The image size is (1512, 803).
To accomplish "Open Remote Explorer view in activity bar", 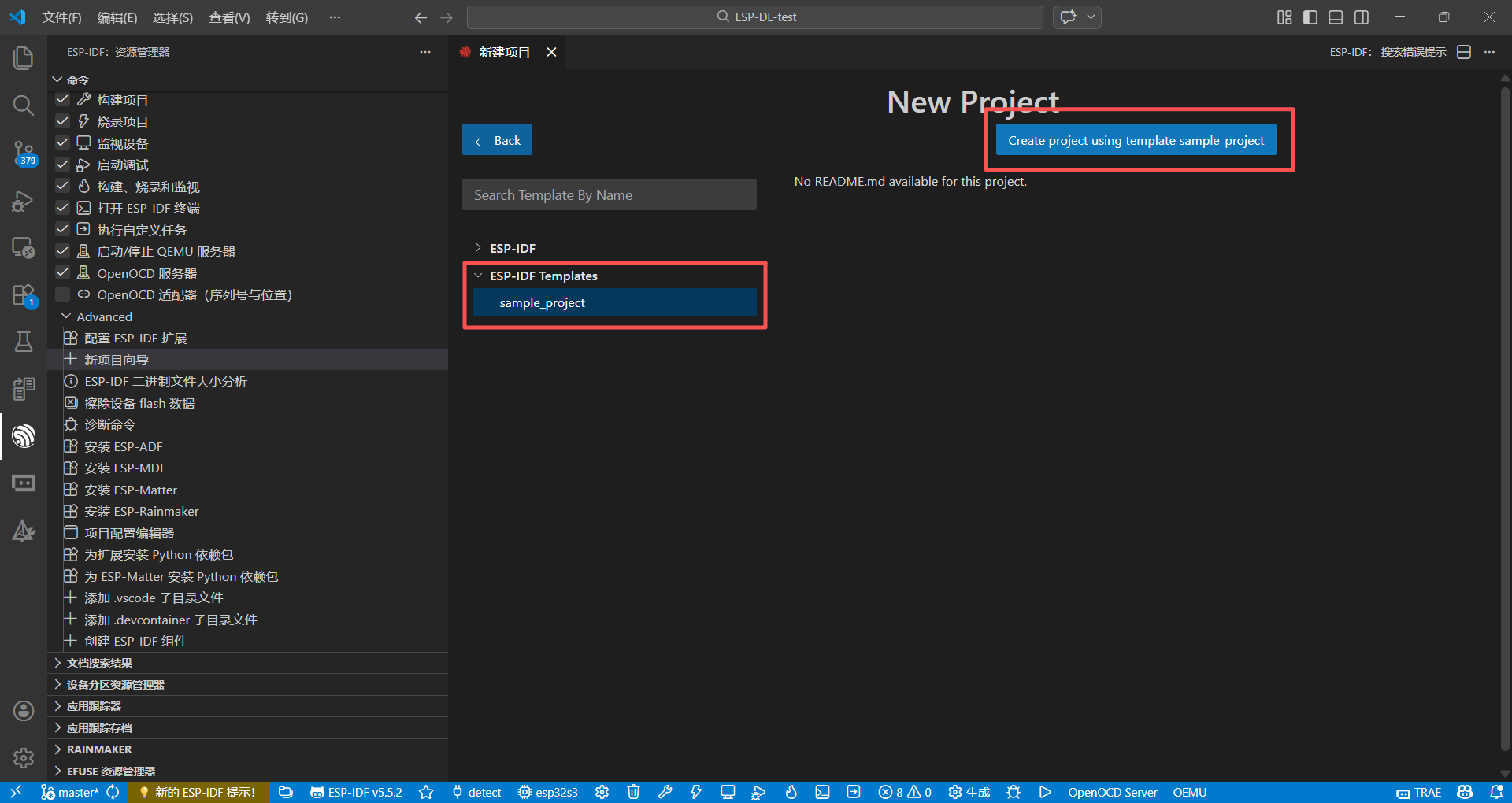I will pos(24,248).
